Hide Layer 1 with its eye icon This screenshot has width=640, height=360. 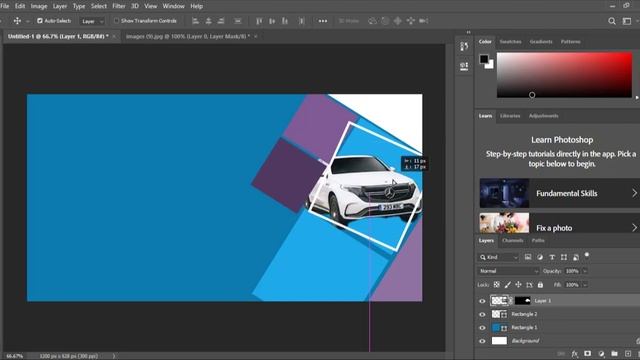point(482,301)
